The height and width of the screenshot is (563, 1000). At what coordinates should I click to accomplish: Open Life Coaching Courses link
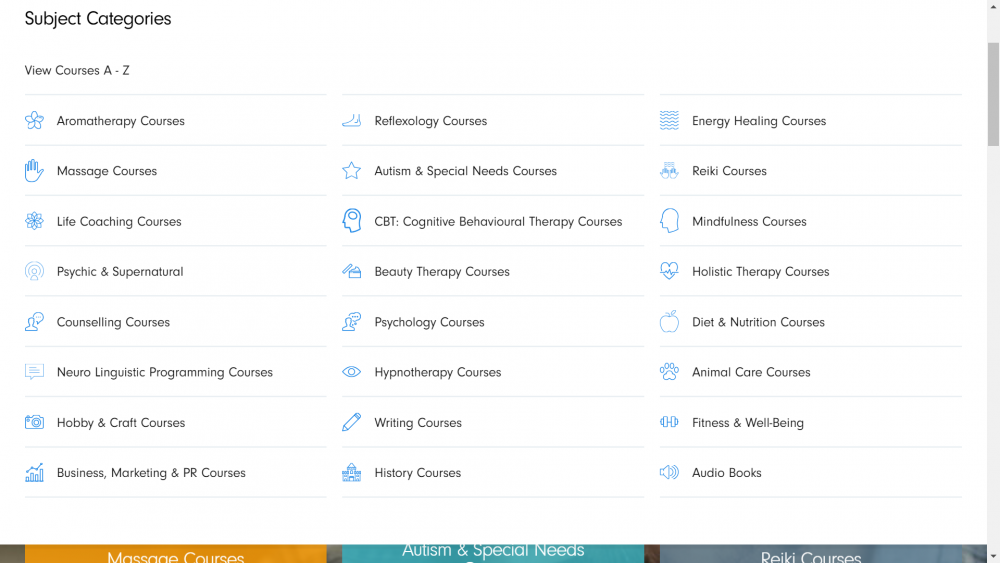point(119,221)
